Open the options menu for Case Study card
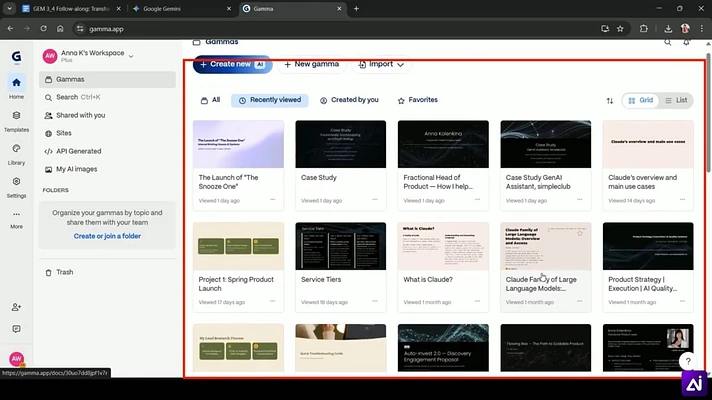 pyautogui.click(x=375, y=199)
